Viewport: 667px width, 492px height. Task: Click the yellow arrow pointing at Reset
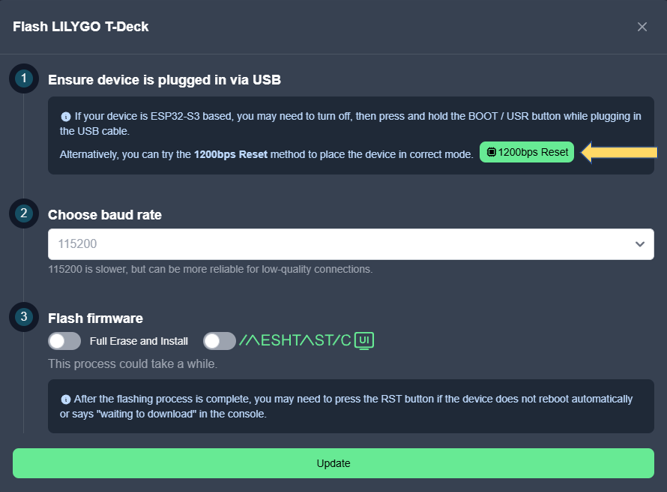pyautogui.click(x=619, y=152)
